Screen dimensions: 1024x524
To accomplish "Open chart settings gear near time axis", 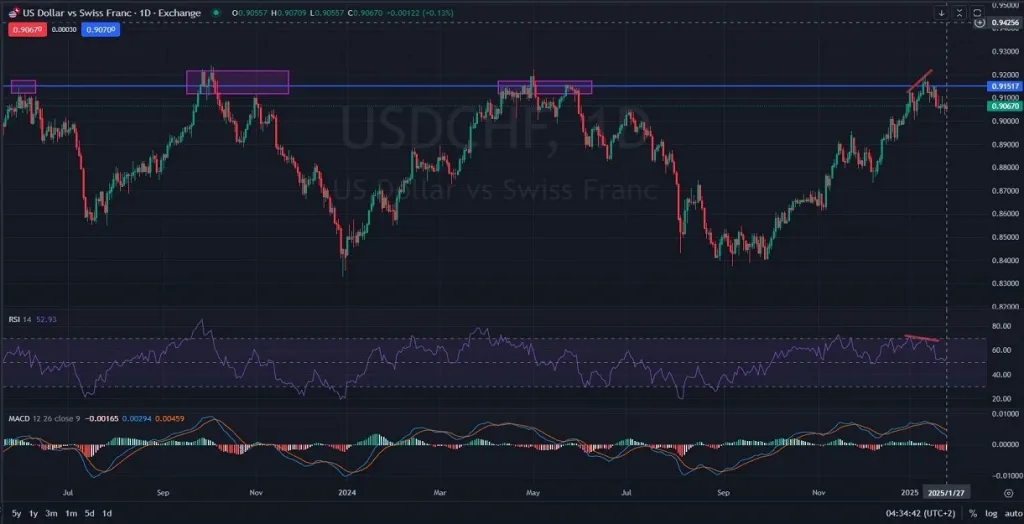I will pyautogui.click(x=1008, y=493).
